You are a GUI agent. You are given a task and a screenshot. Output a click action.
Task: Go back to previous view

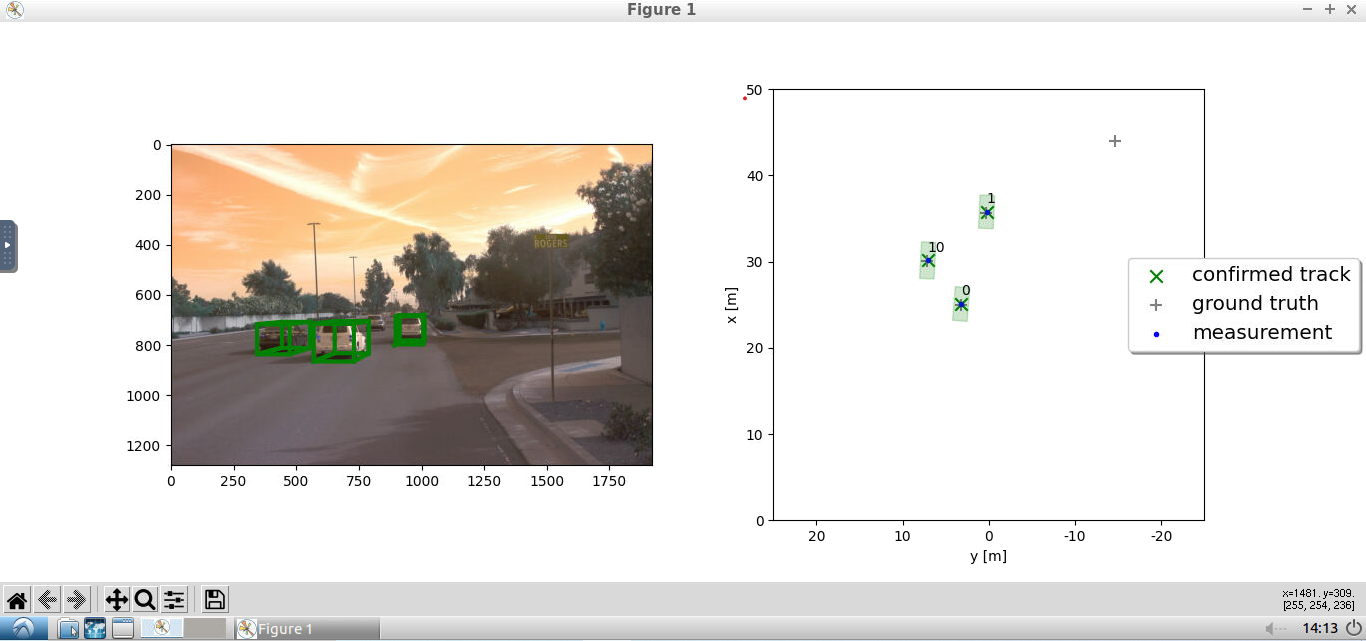click(46, 599)
